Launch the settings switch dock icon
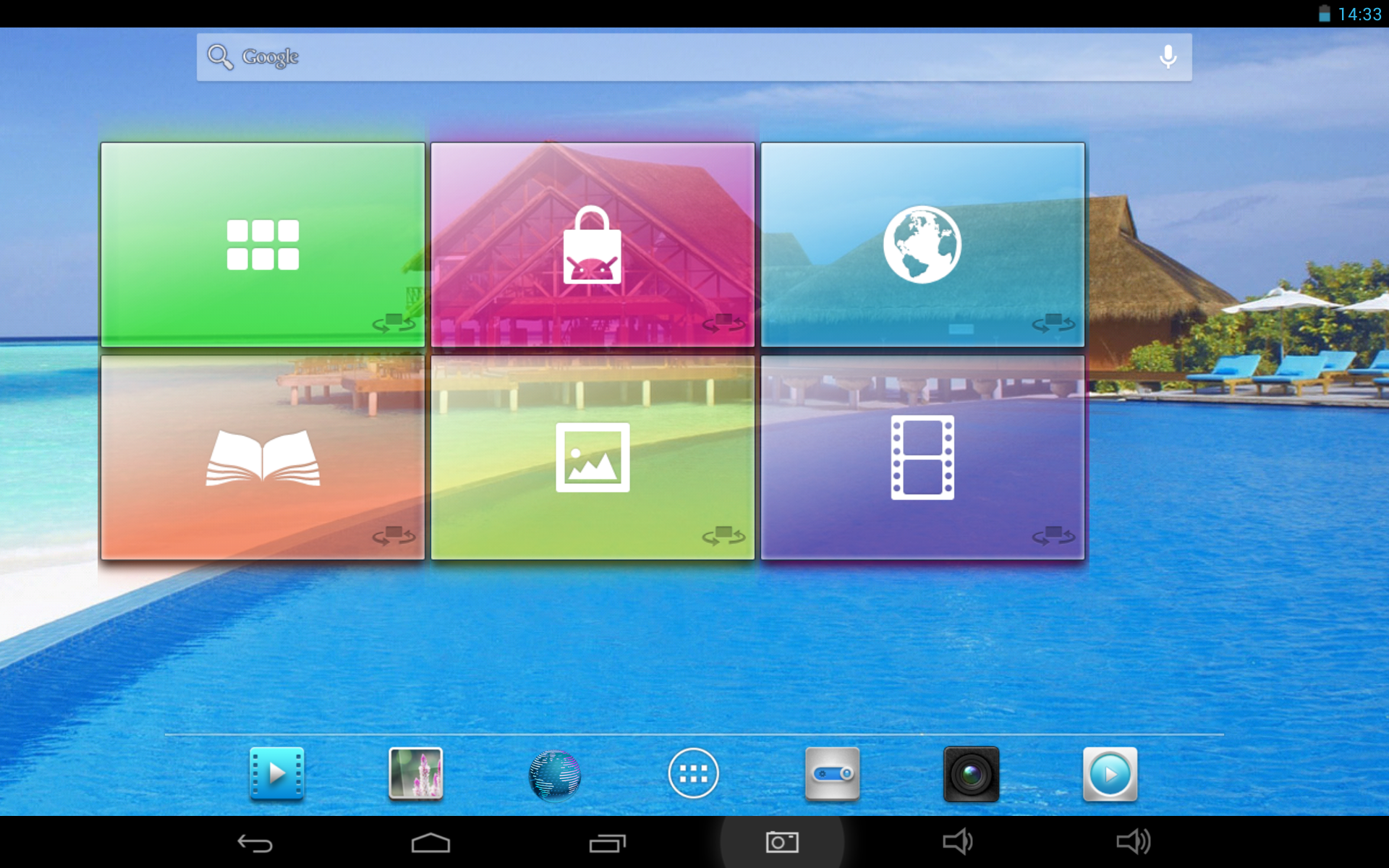 [833, 774]
